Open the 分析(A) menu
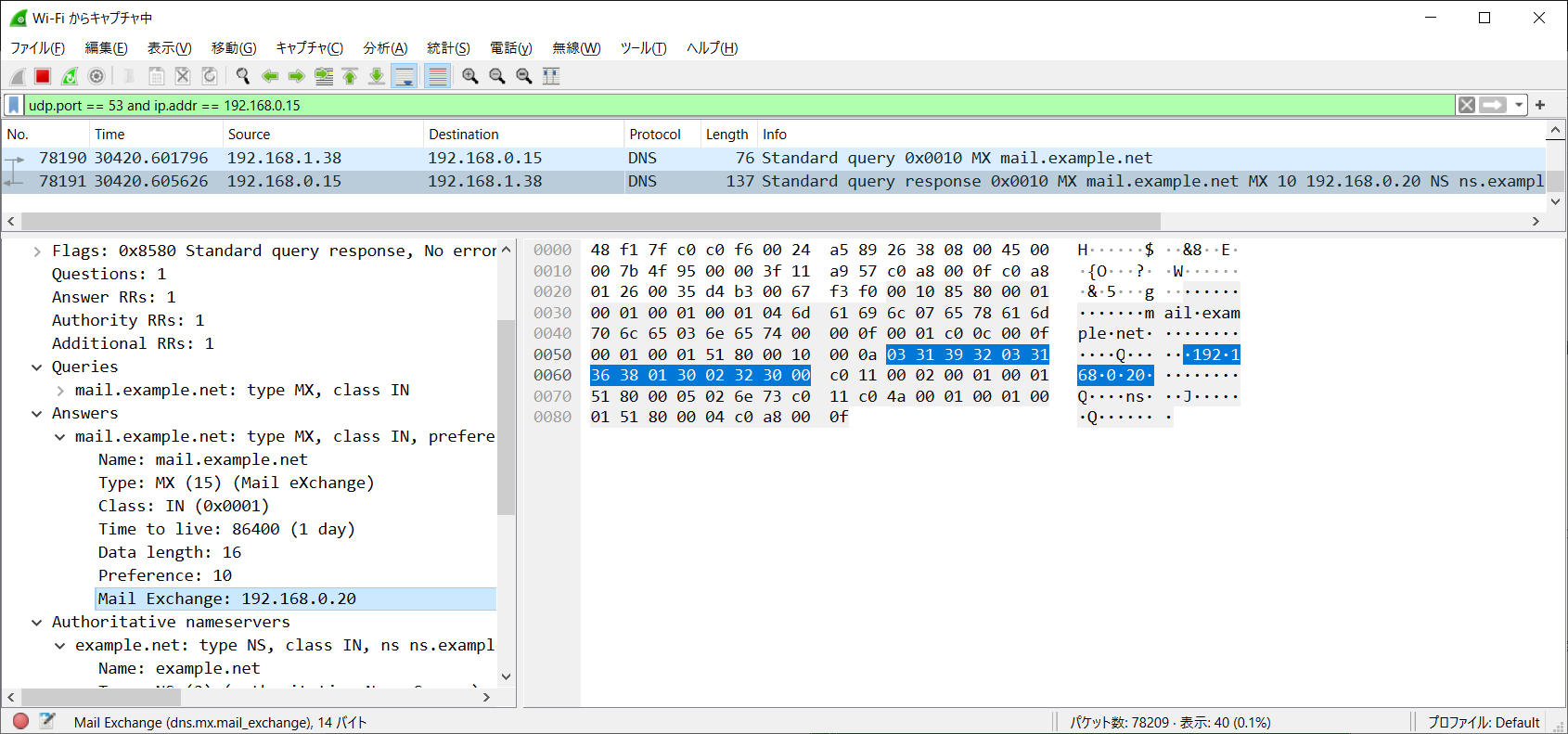Screen dimensions: 1568x734 [x=385, y=48]
